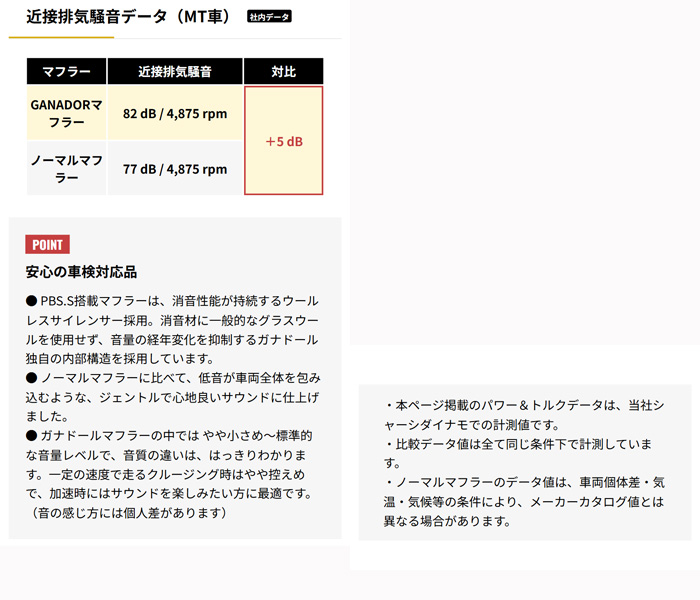Select the 77 dB / 4,875 rpm cell

point(175,169)
